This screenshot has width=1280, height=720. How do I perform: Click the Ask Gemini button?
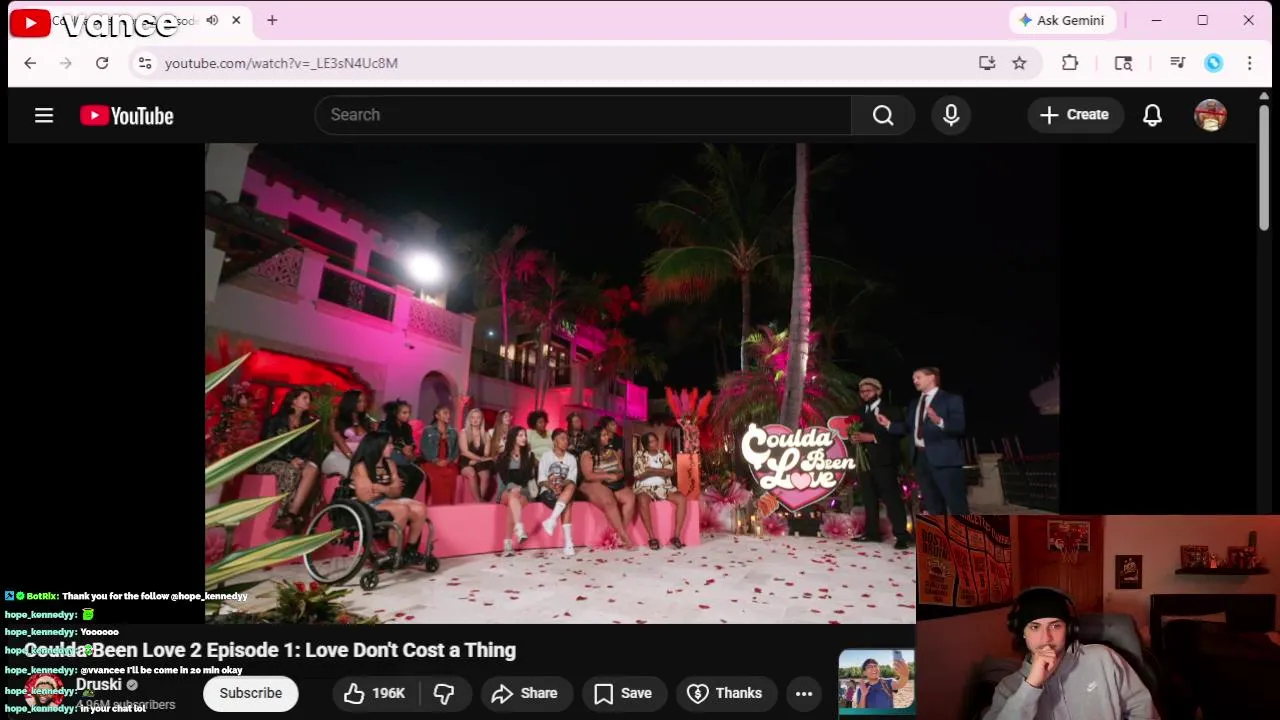(x=1061, y=20)
